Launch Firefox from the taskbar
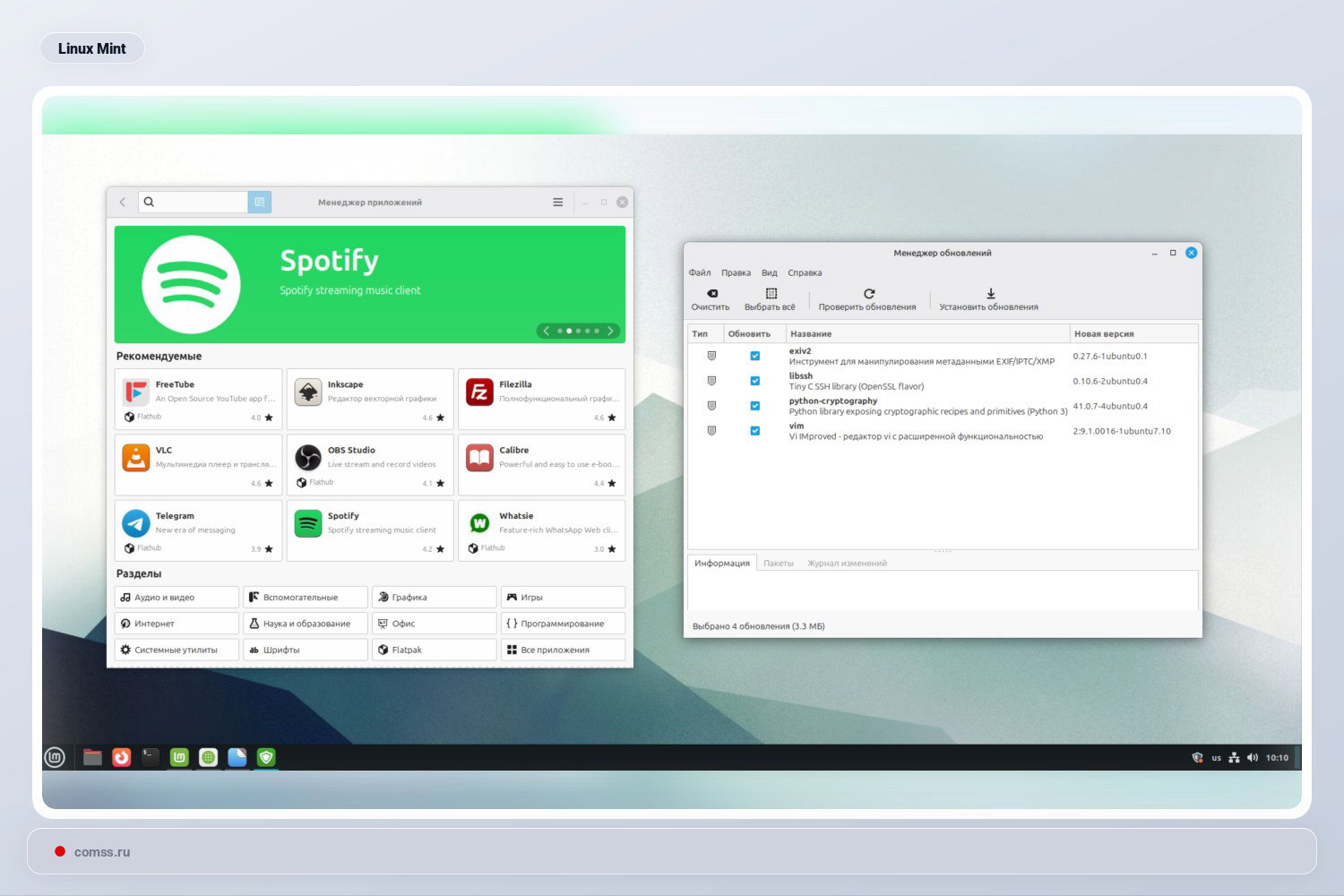The height and width of the screenshot is (896, 1344). tap(120, 757)
